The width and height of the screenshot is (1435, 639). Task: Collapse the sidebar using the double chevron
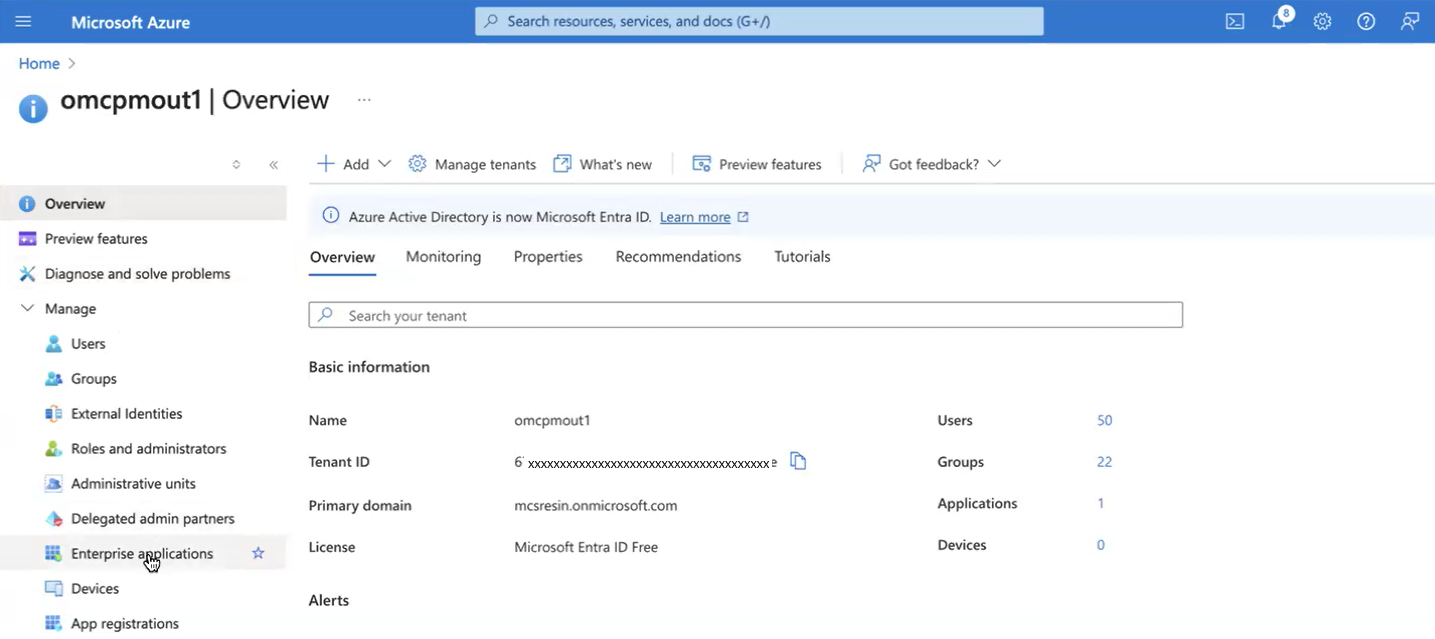pos(273,163)
